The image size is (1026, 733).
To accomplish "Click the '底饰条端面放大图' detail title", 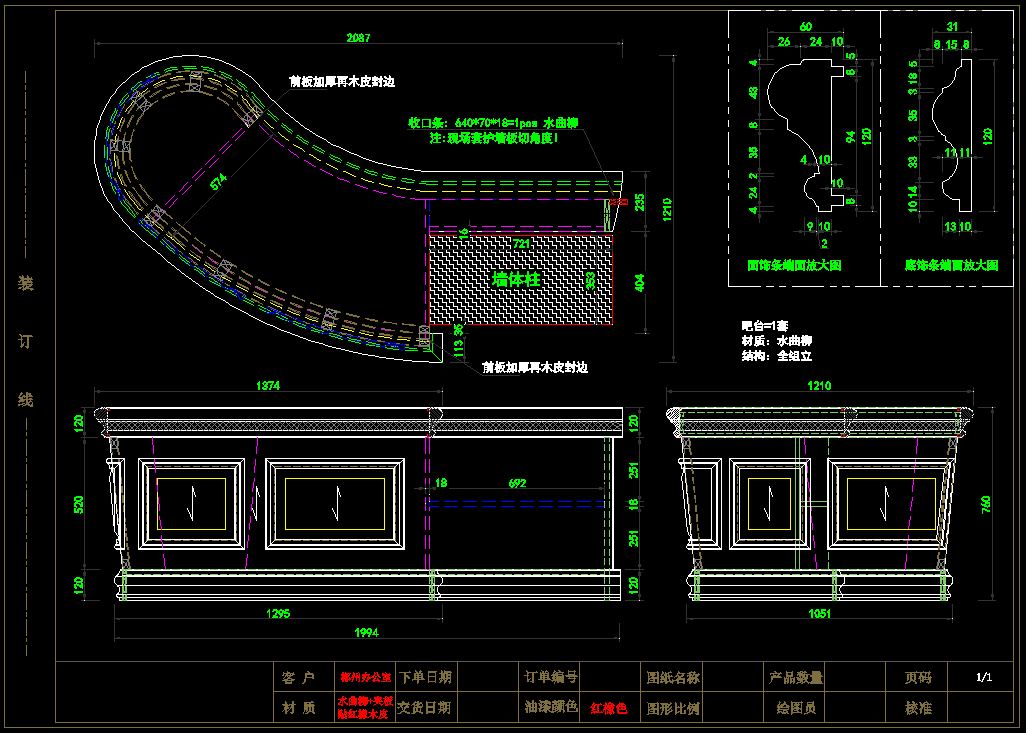I will (951, 266).
